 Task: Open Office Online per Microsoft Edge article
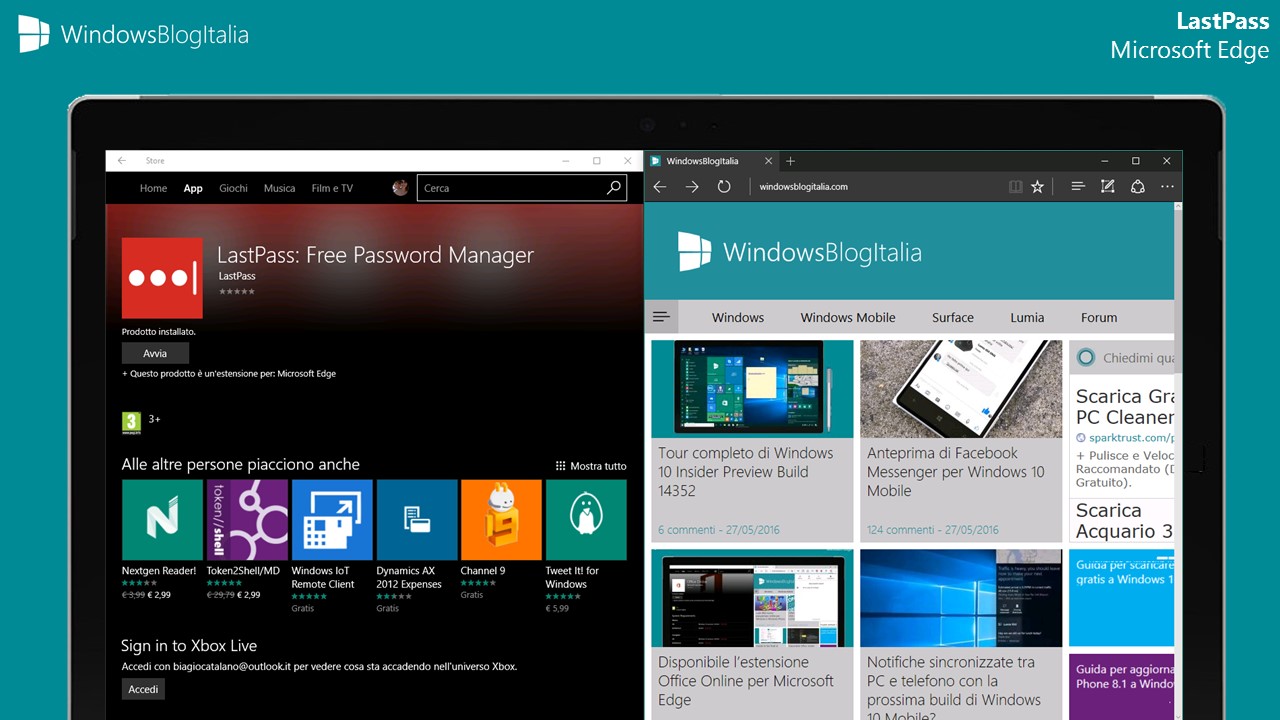pyautogui.click(x=746, y=681)
